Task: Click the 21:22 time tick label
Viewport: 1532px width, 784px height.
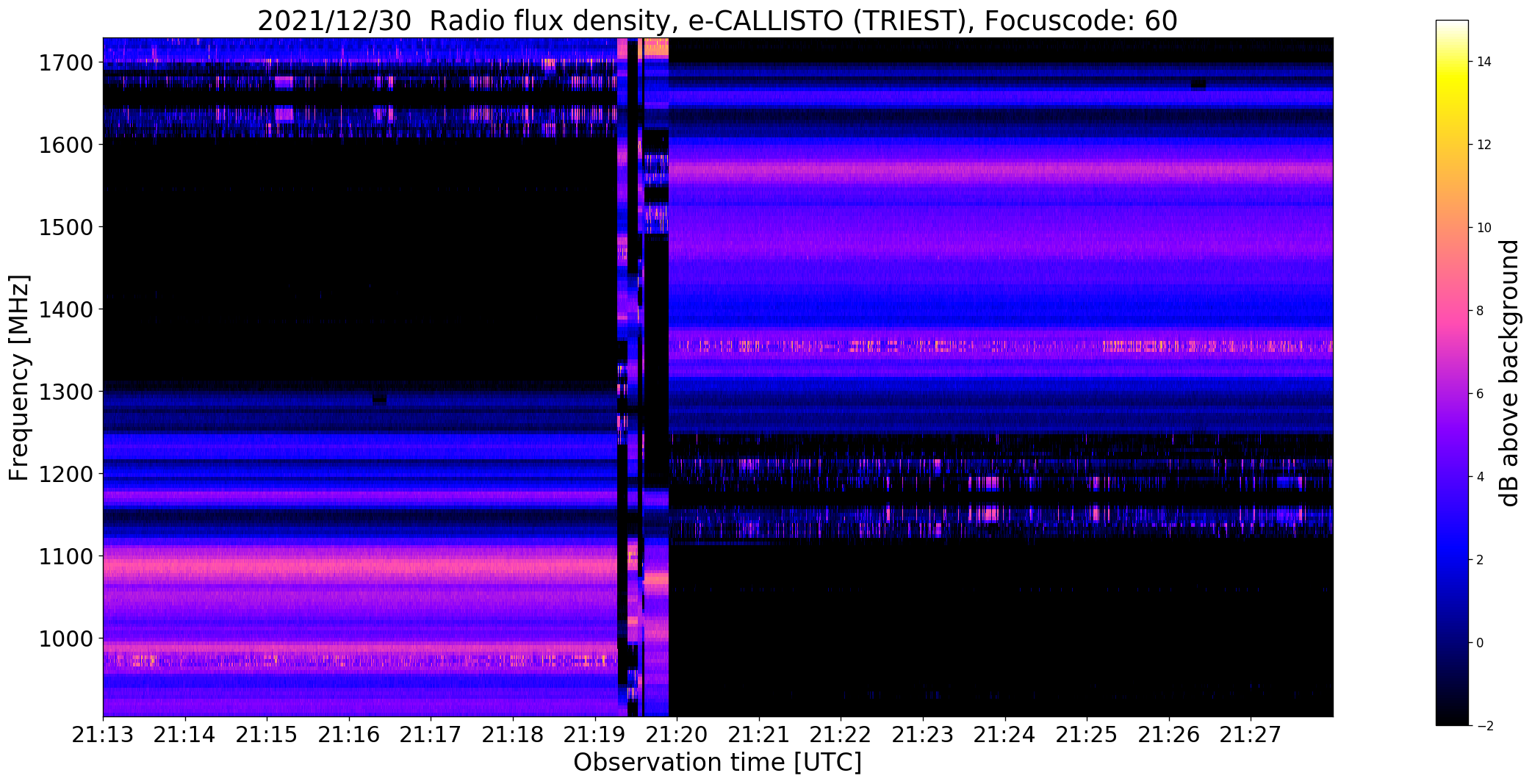Action: pos(841,735)
